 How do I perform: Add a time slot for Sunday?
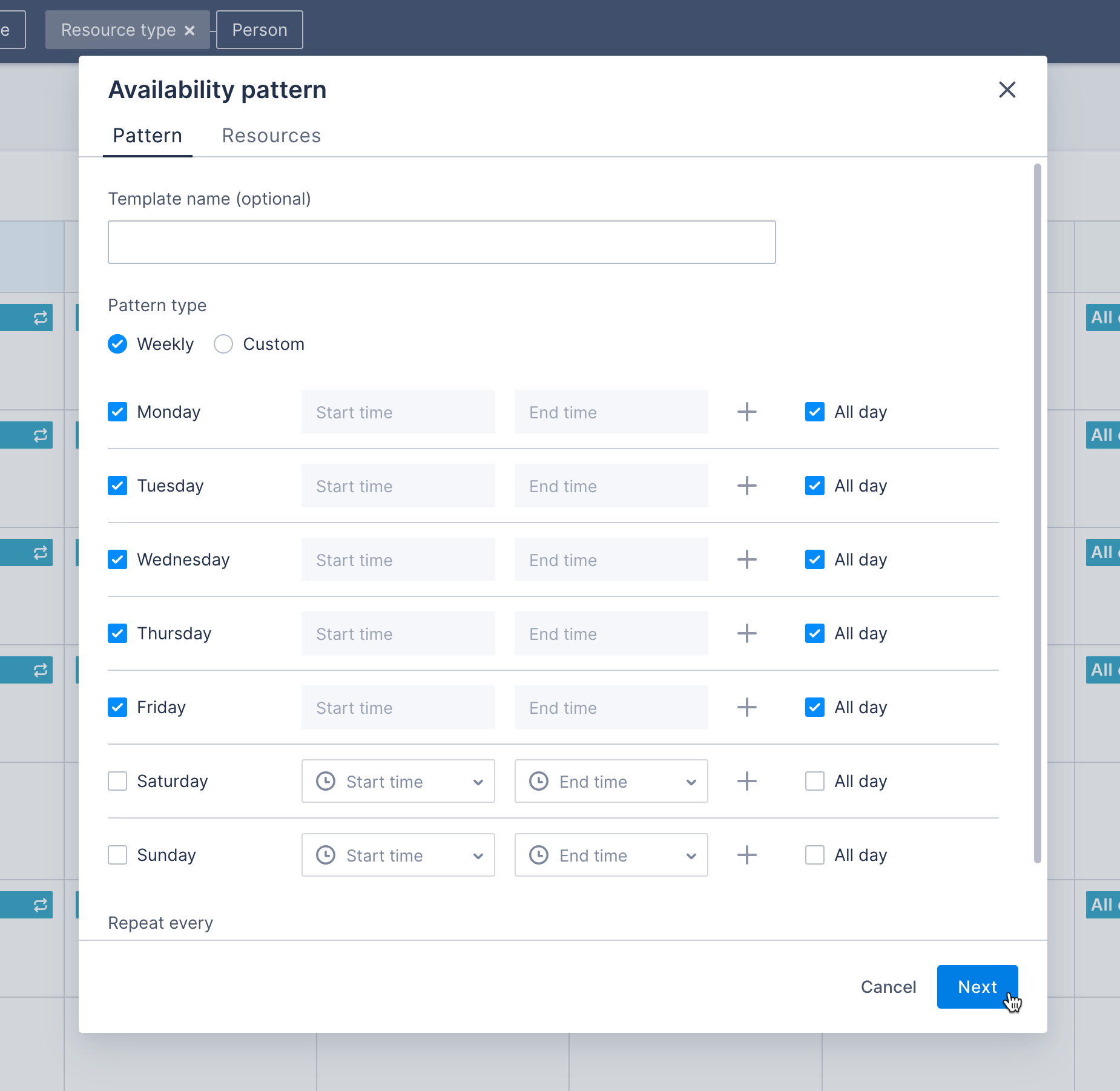[746, 855]
